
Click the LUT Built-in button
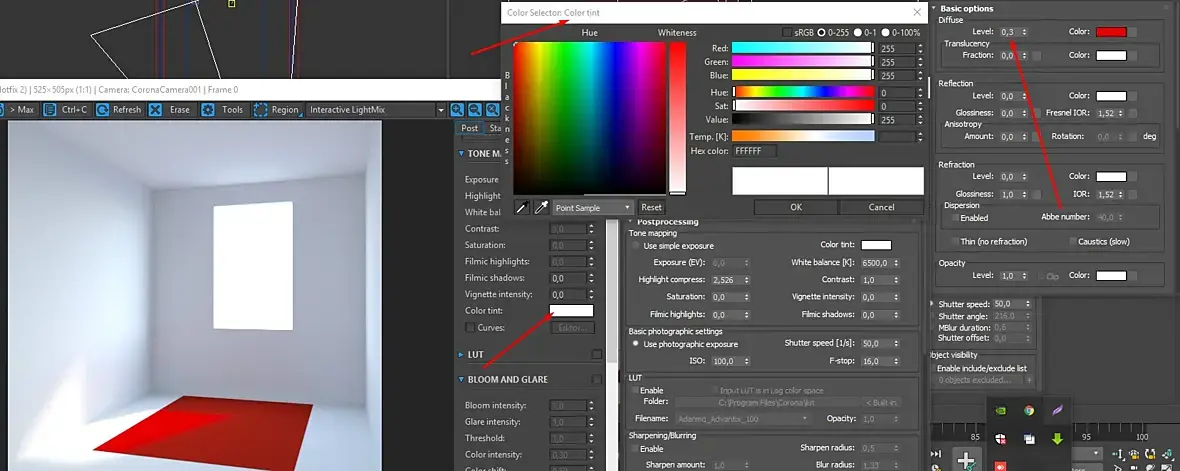point(880,403)
